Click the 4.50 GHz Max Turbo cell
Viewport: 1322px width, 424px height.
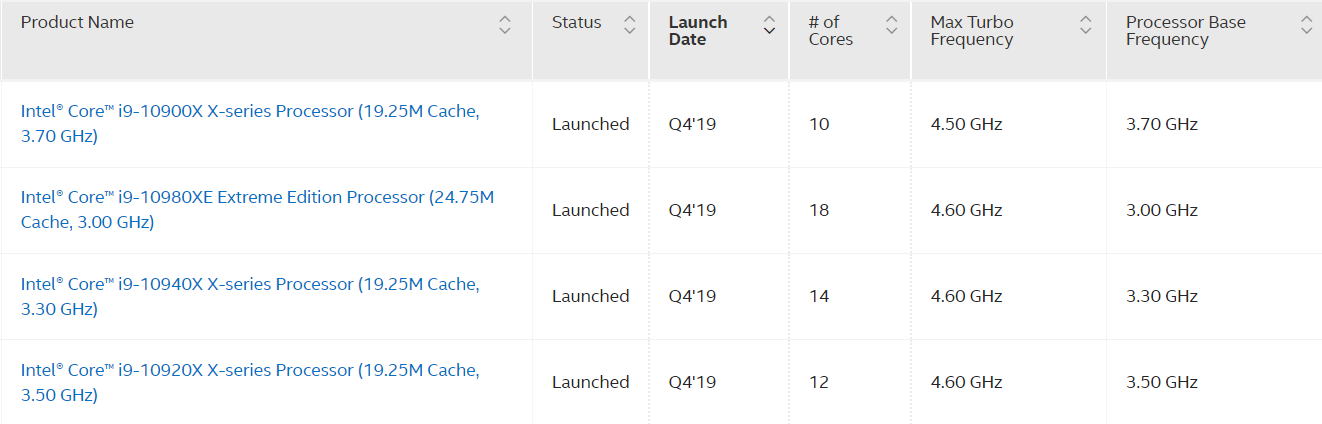[x=966, y=124]
